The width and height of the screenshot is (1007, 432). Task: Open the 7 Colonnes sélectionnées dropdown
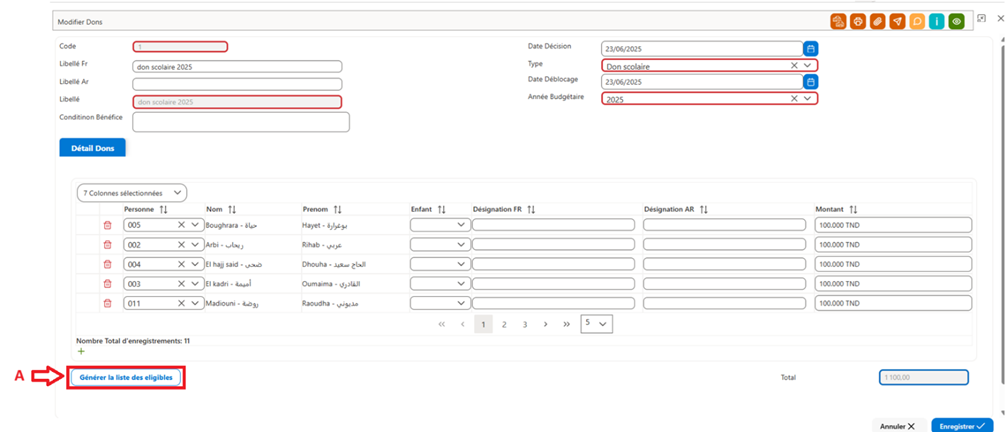[x=132, y=193]
